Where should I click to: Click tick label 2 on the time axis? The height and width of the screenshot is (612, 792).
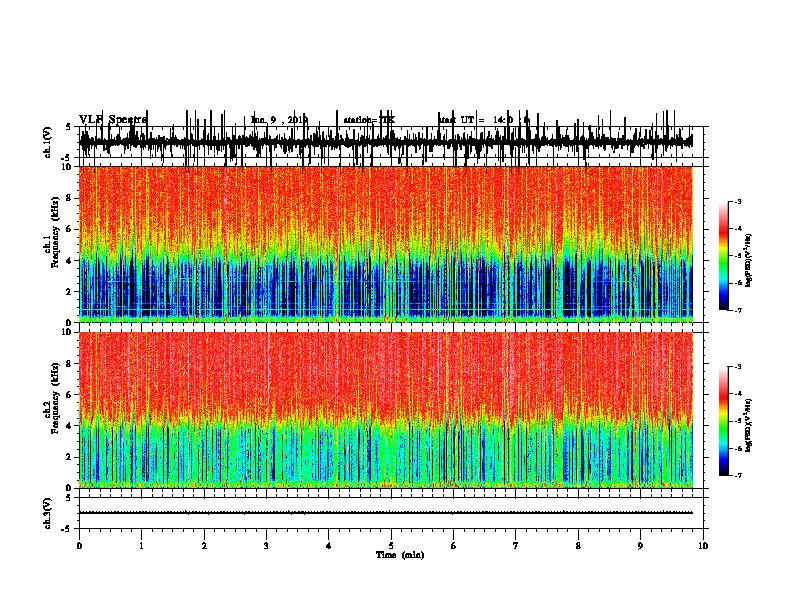coord(204,546)
